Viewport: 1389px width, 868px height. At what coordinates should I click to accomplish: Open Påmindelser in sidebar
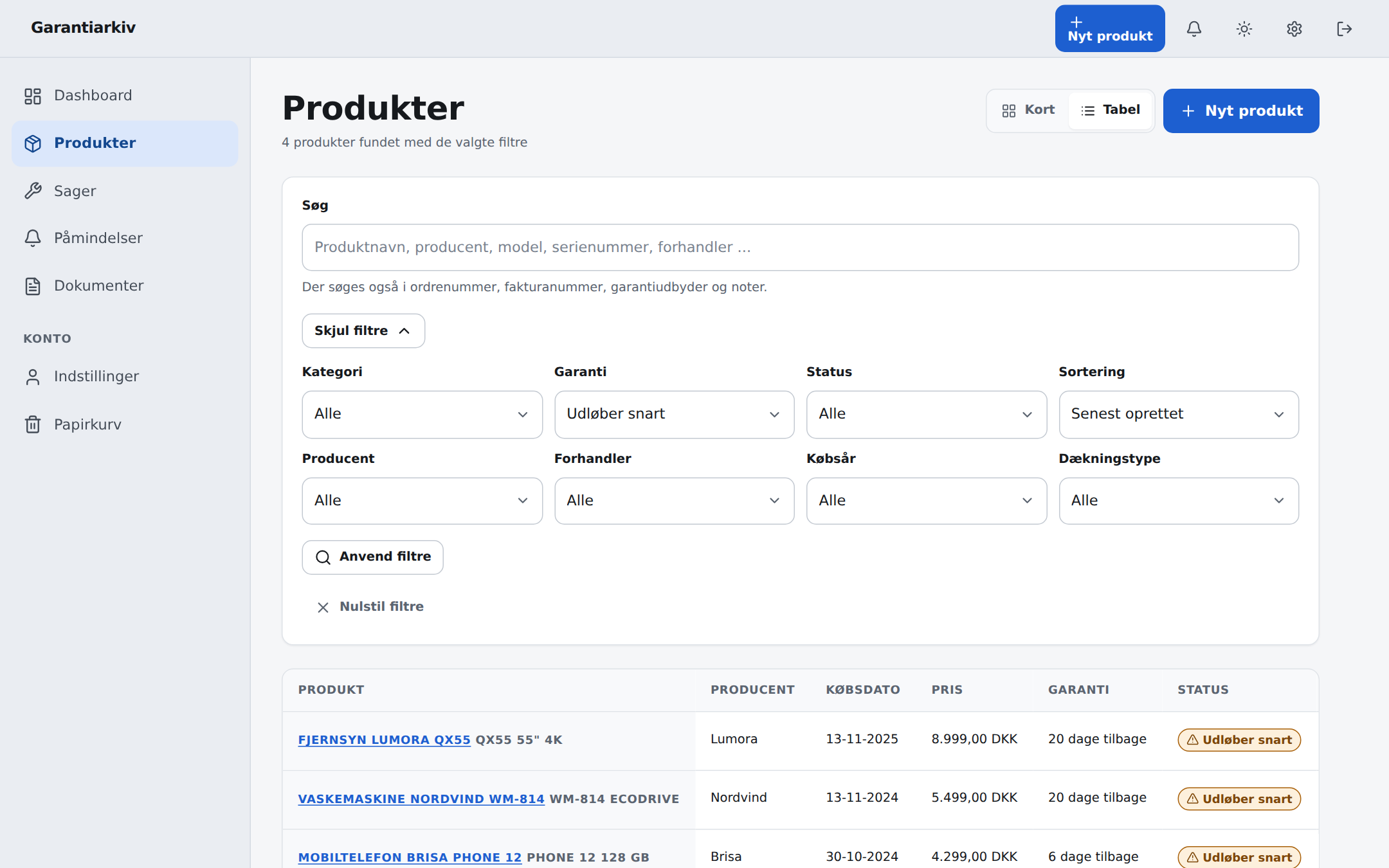click(125, 239)
